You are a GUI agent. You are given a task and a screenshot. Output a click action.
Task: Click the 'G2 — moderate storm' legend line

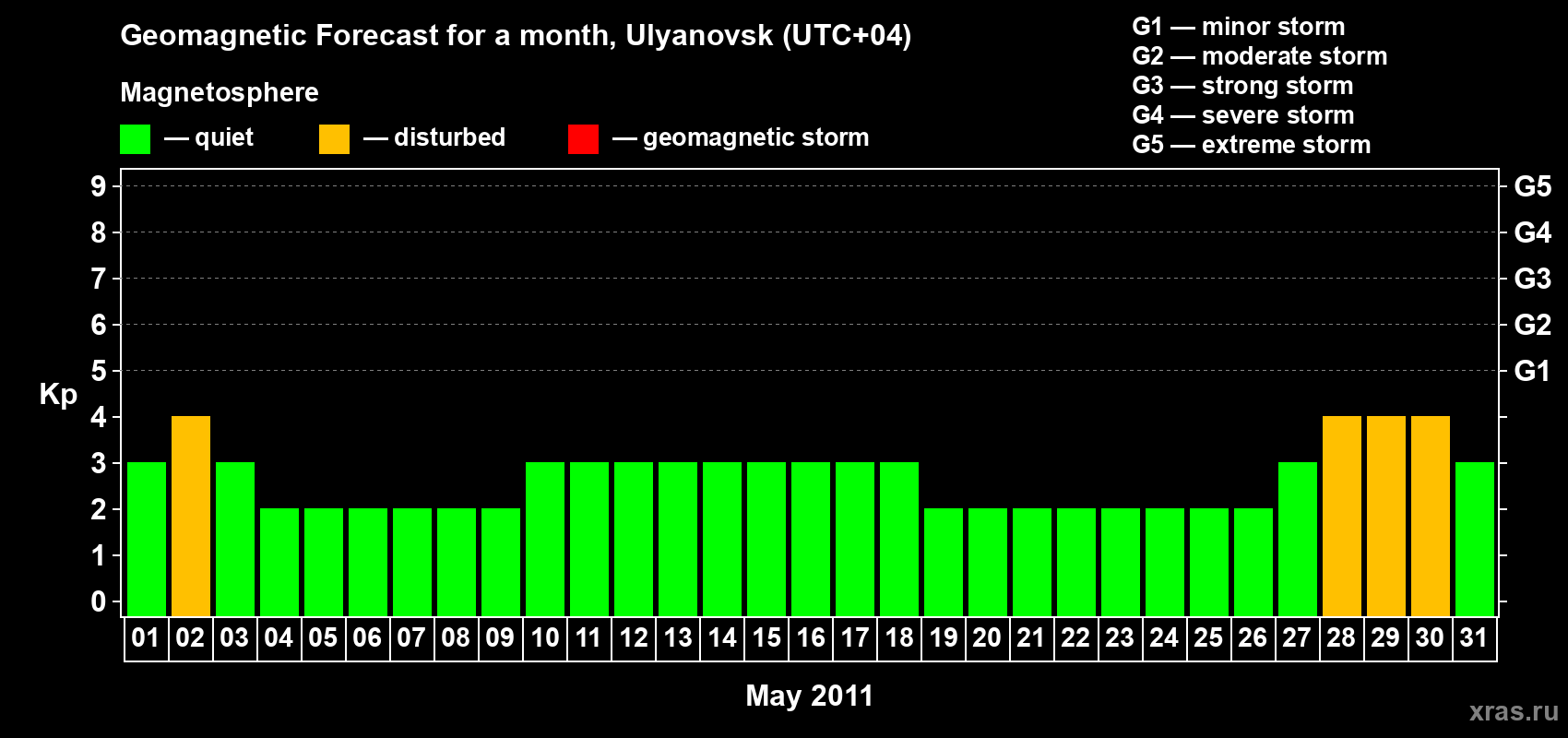pyautogui.click(x=1260, y=56)
